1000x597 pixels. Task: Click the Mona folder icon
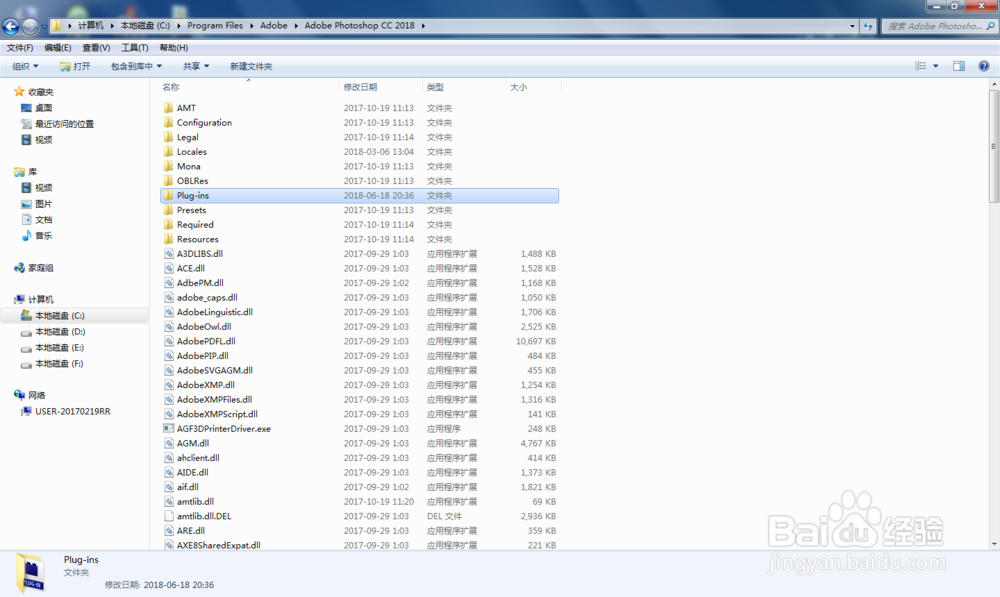(x=168, y=166)
